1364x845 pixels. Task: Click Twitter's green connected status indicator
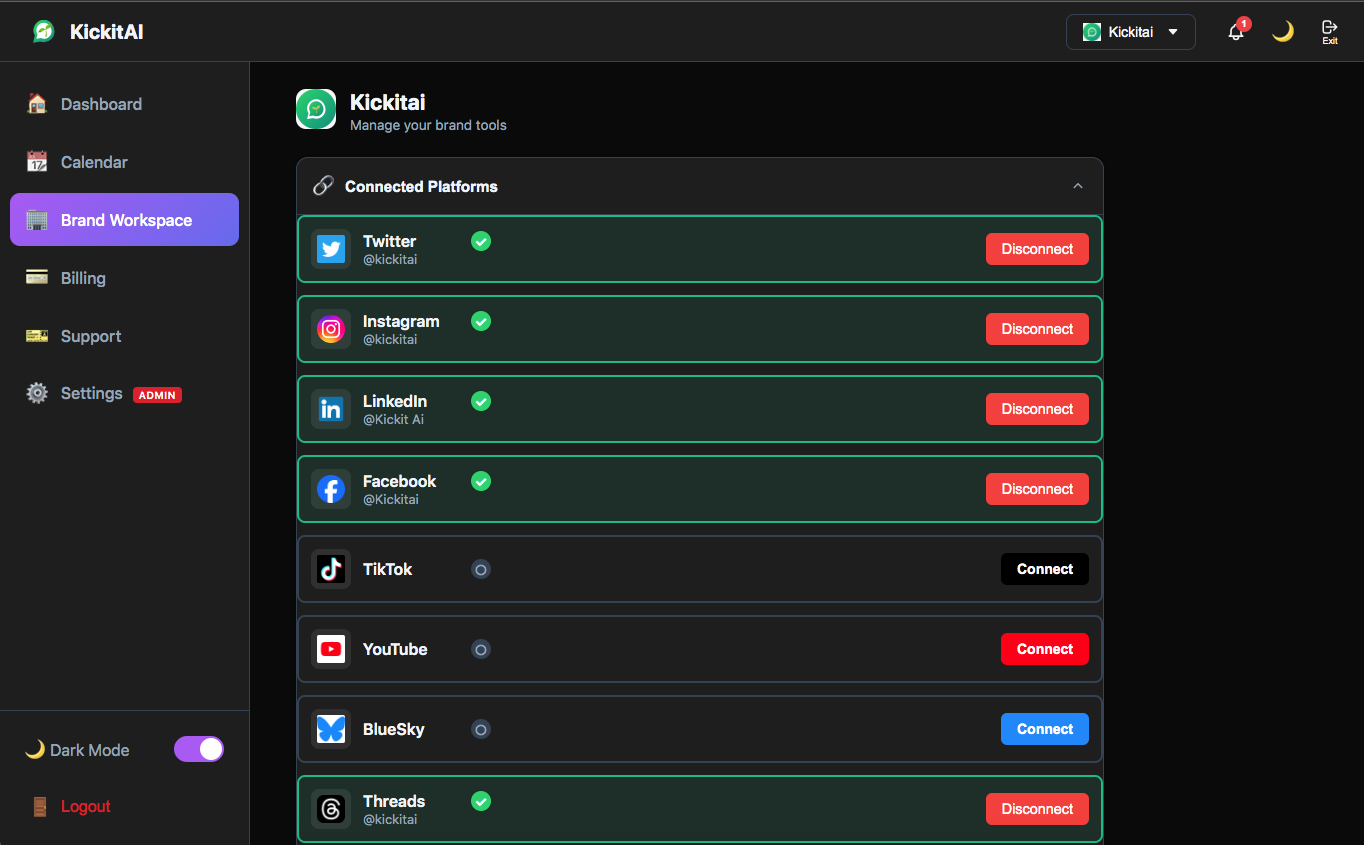pos(481,241)
